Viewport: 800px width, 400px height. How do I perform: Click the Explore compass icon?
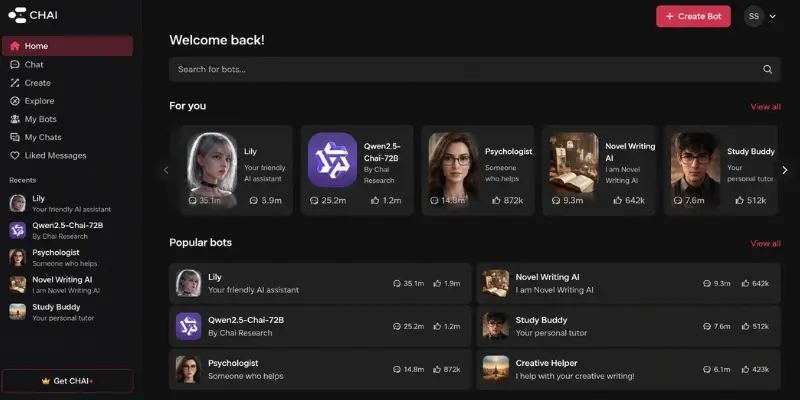tap(15, 101)
